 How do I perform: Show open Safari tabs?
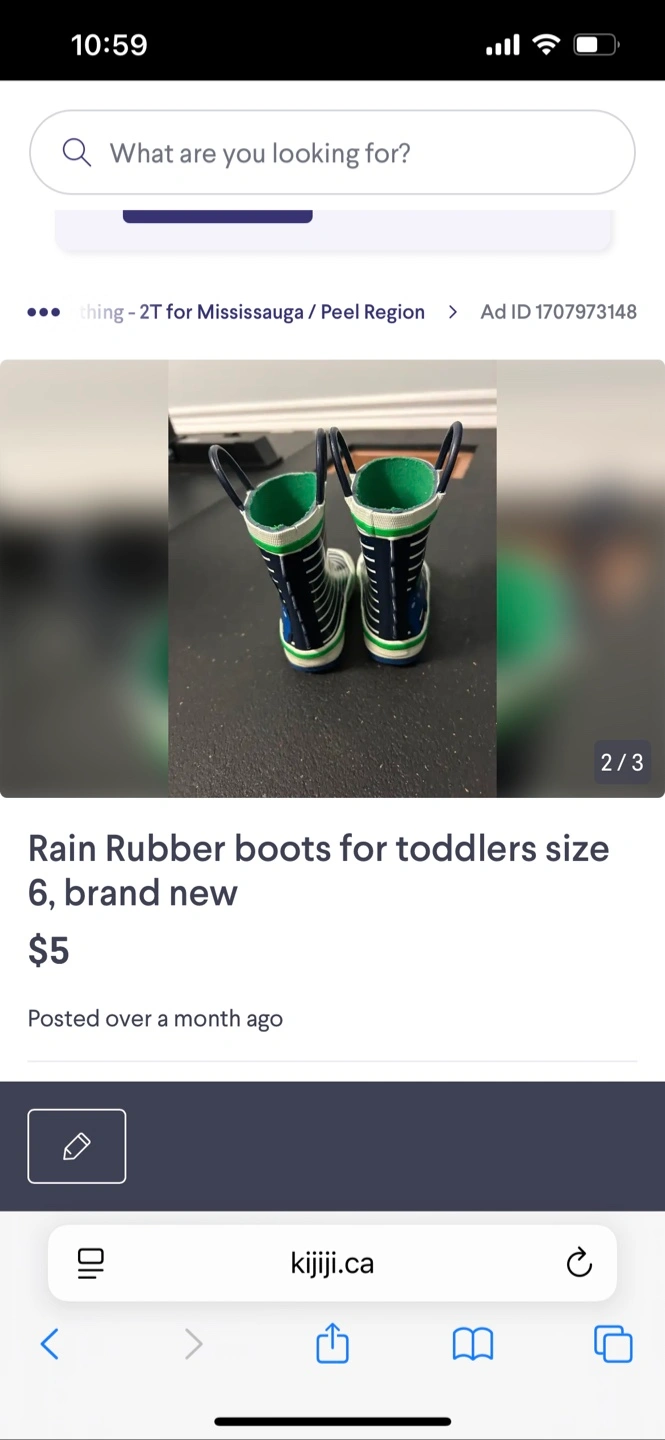point(613,1344)
